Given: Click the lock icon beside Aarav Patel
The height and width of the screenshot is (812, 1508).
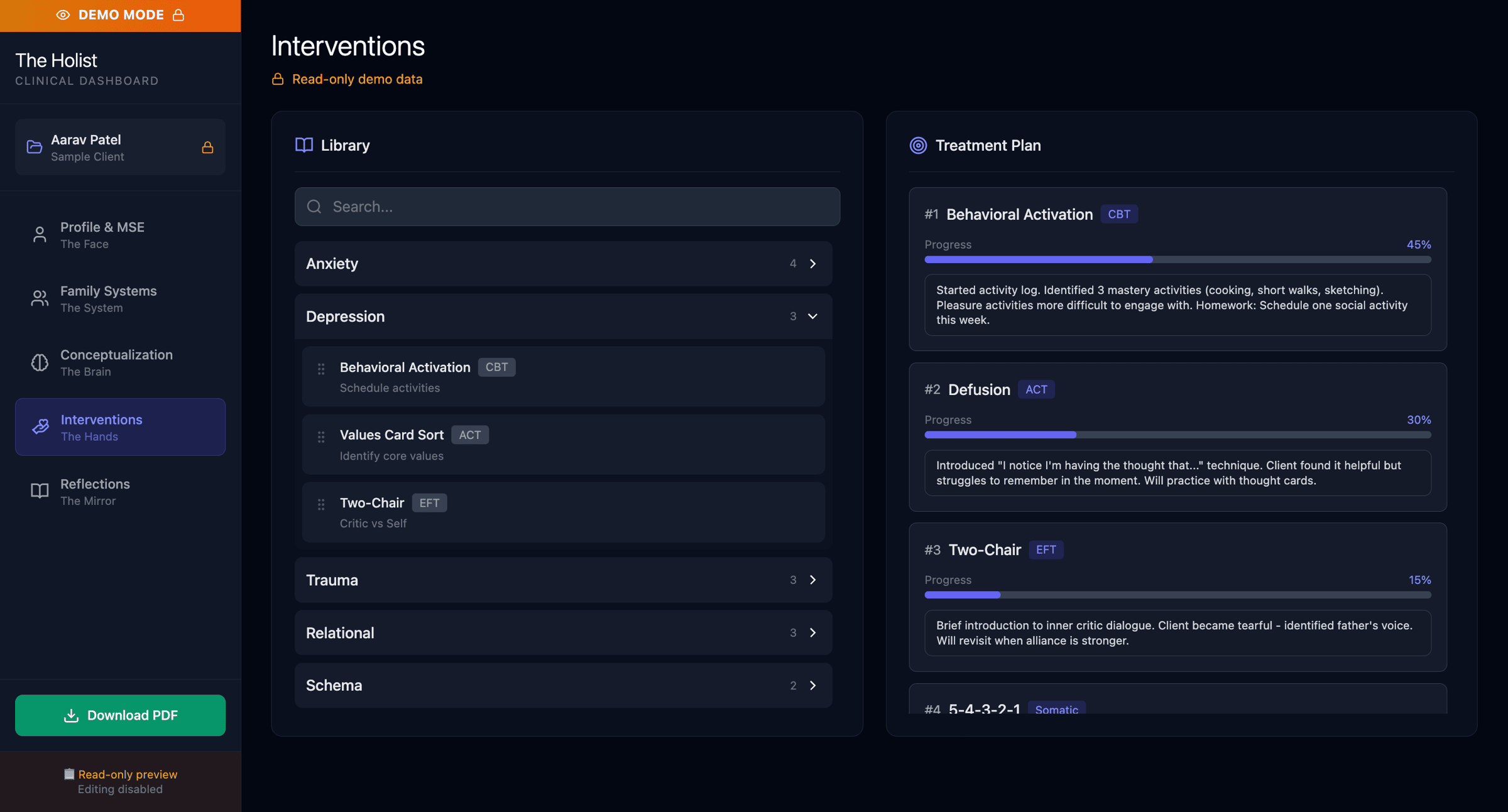Looking at the screenshot, I should click(x=207, y=148).
